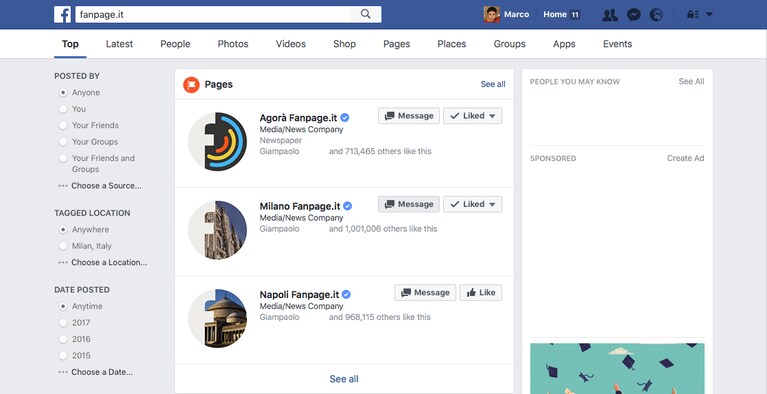This screenshot has width=767, height=394.
Task: Open the privacy shortcuts lock icon
Action: [x=693, y=15]
